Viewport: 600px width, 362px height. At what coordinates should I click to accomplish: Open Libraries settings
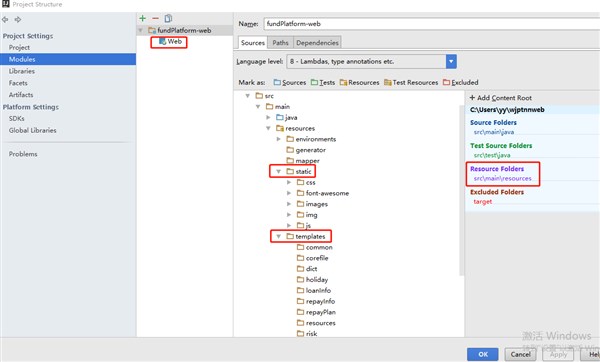click(x=21, y=71)
